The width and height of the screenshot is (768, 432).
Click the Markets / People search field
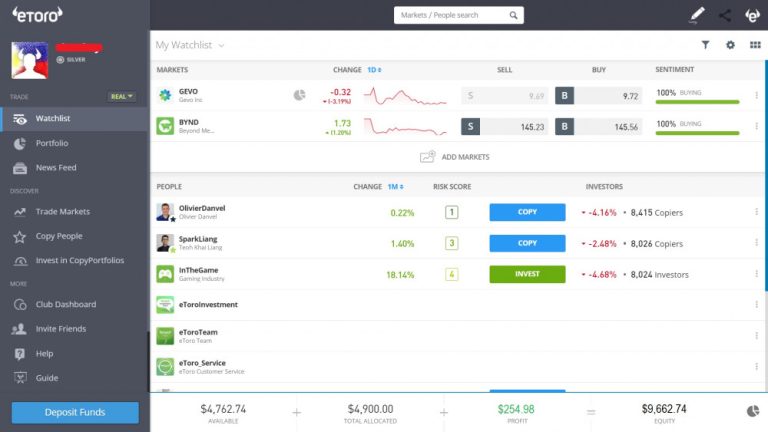[458, 15]
